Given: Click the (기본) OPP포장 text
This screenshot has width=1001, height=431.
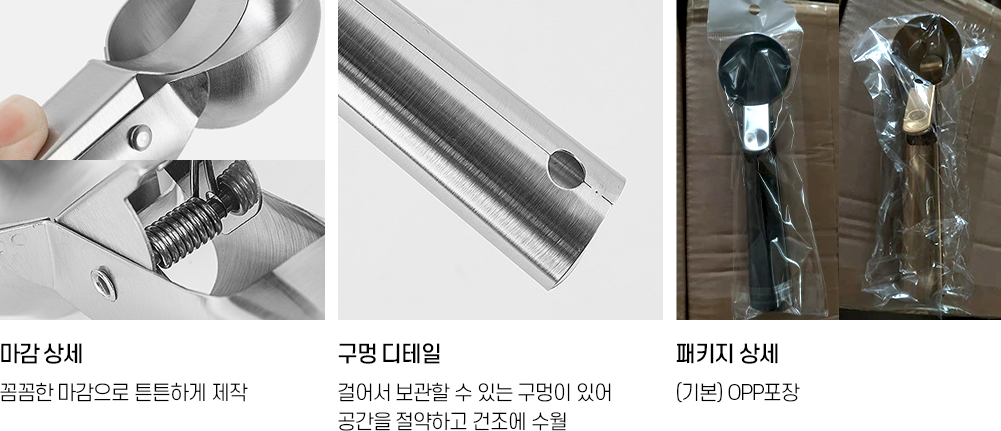Looking at the screenshot, I should click(x=737, y=392).
